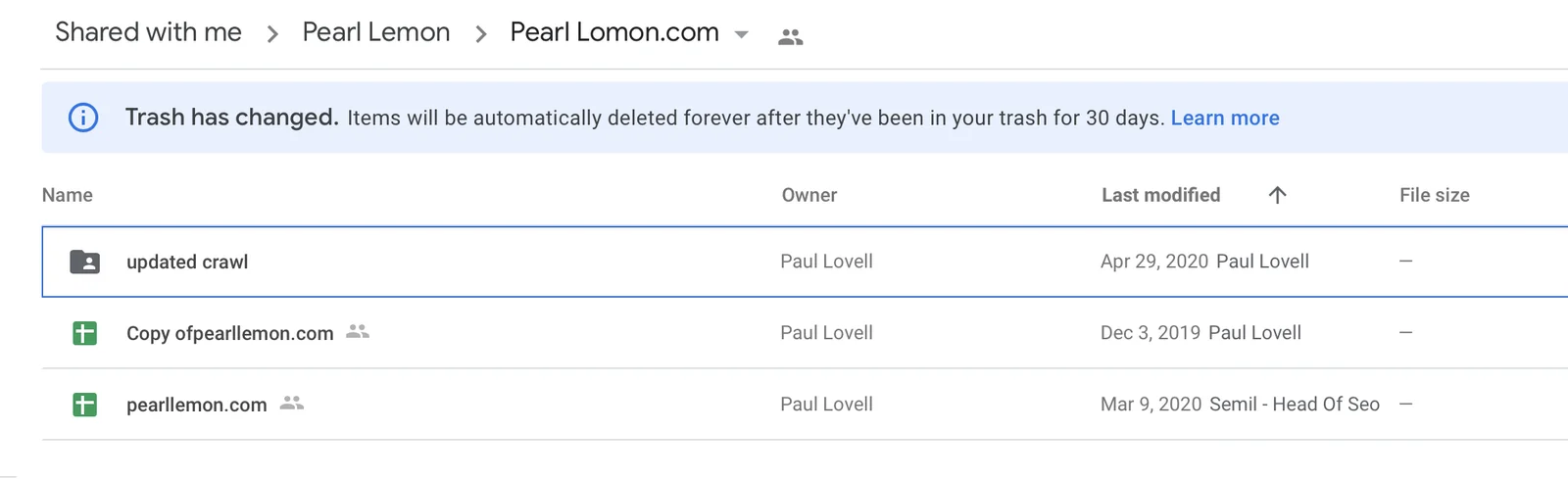Click the File size column header
Image resolution: width=1568 pixels, height=479 pixels.
click(1435, 195)
